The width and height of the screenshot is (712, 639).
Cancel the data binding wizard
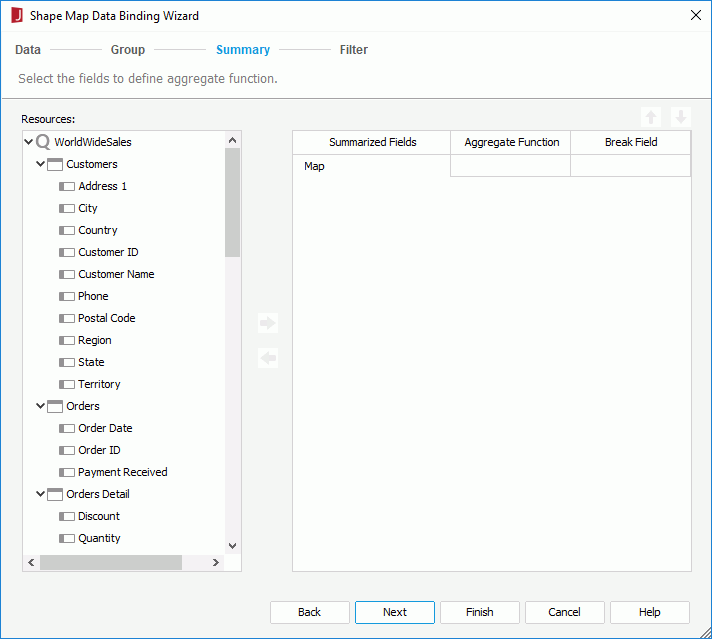click(x=564, y=612)
